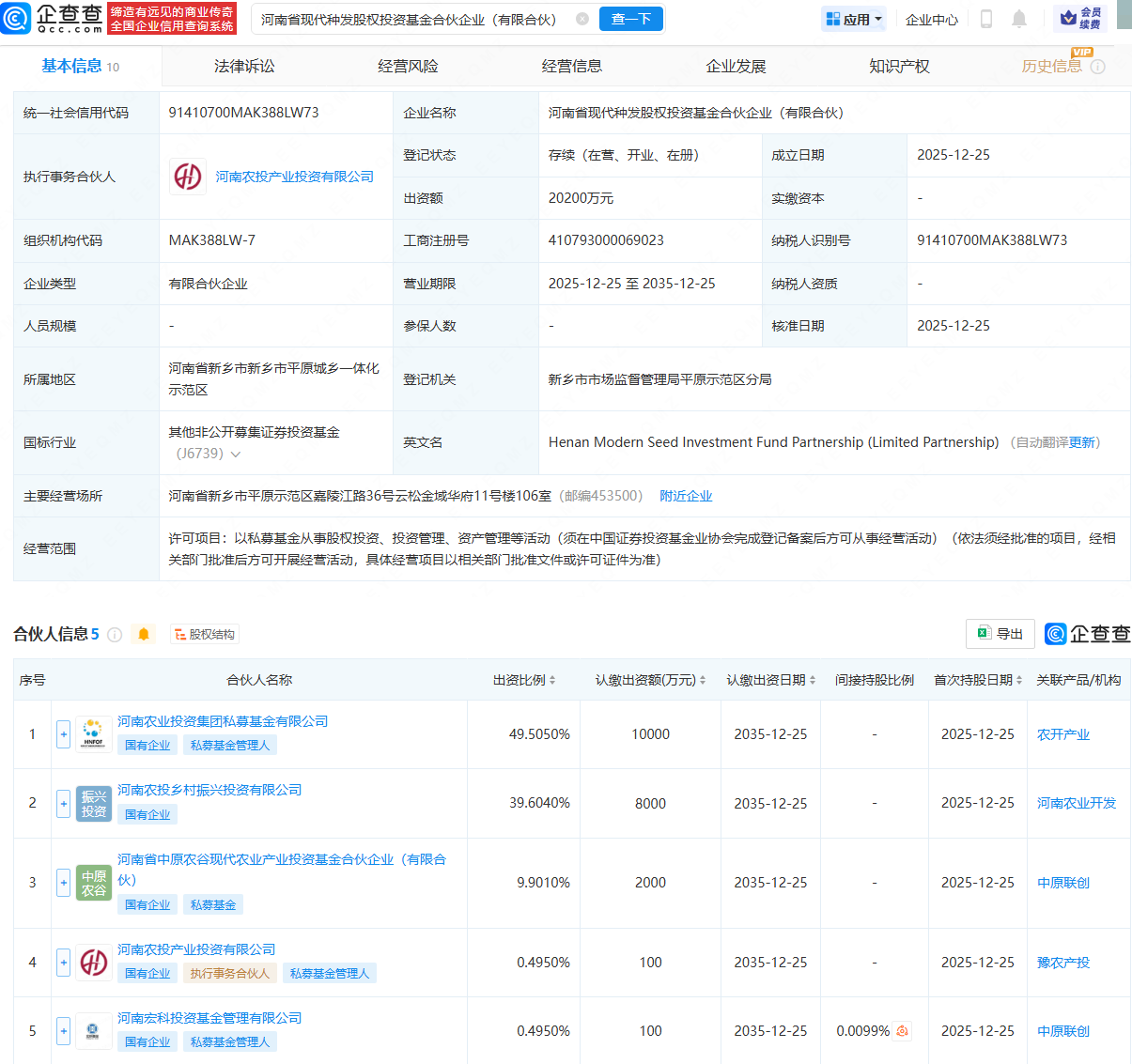Image resolution: width=1132 pixels, height=1064 pixels.
Task: Switch to 法律诉讼 tab
Action: click(x=244, y=67)
